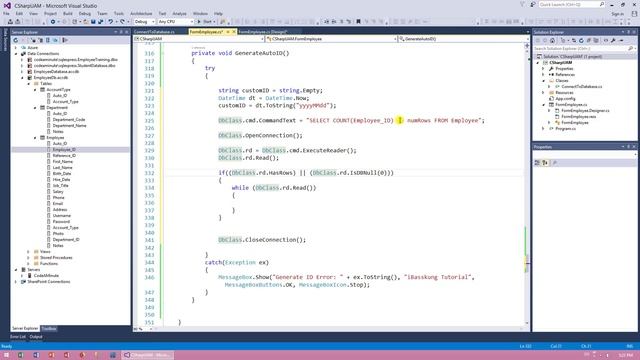Open the GenerateAutoID member dropdown

[x=462, y=39]
